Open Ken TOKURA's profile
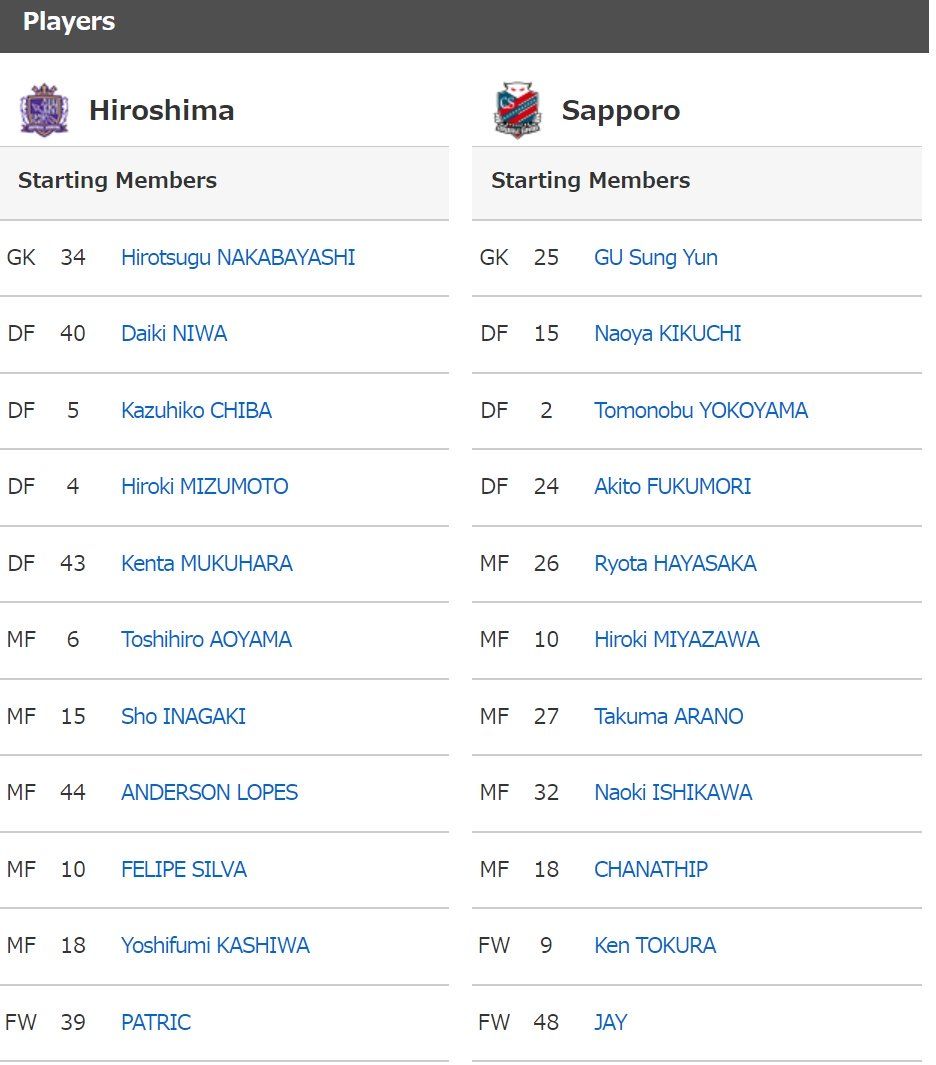This screenshot has width=936, height=1065. [653, 946]
